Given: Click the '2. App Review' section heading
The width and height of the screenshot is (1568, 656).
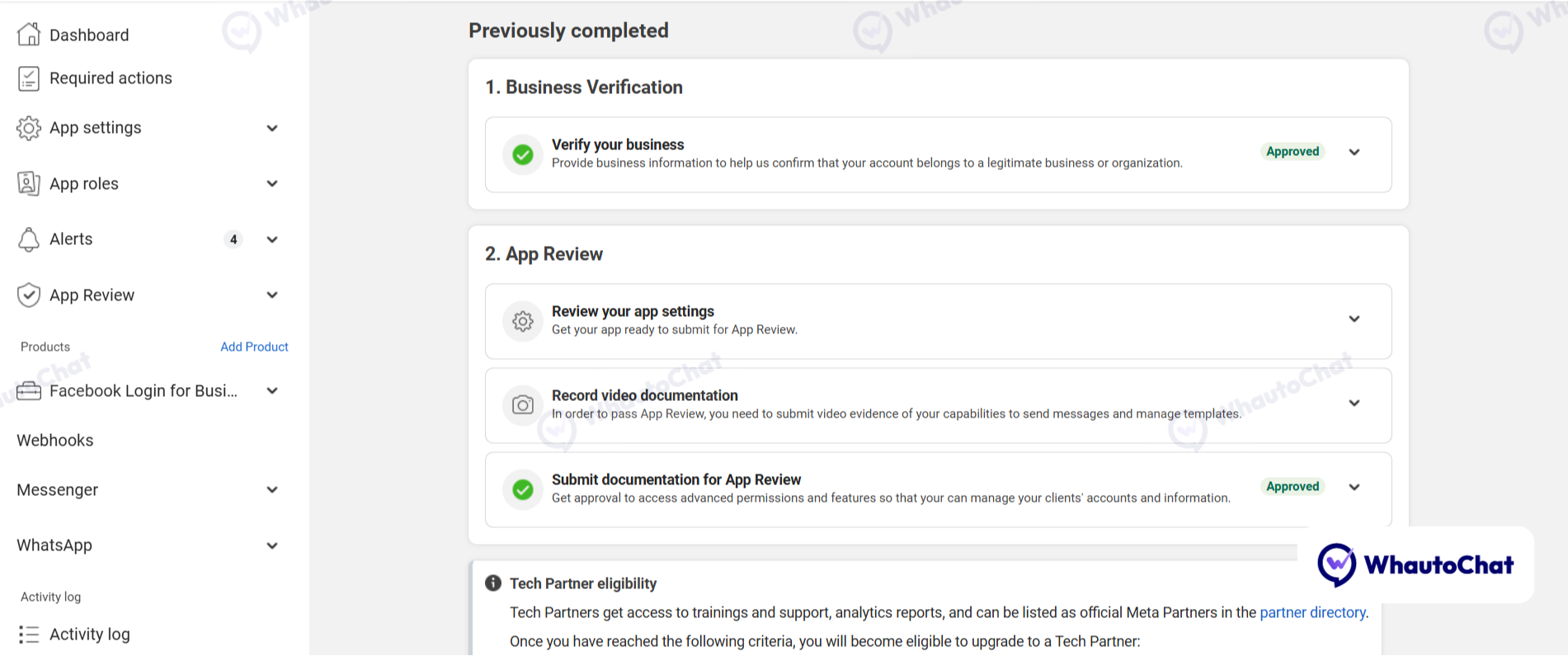Looking at the screenshot, I should (544, 253).
